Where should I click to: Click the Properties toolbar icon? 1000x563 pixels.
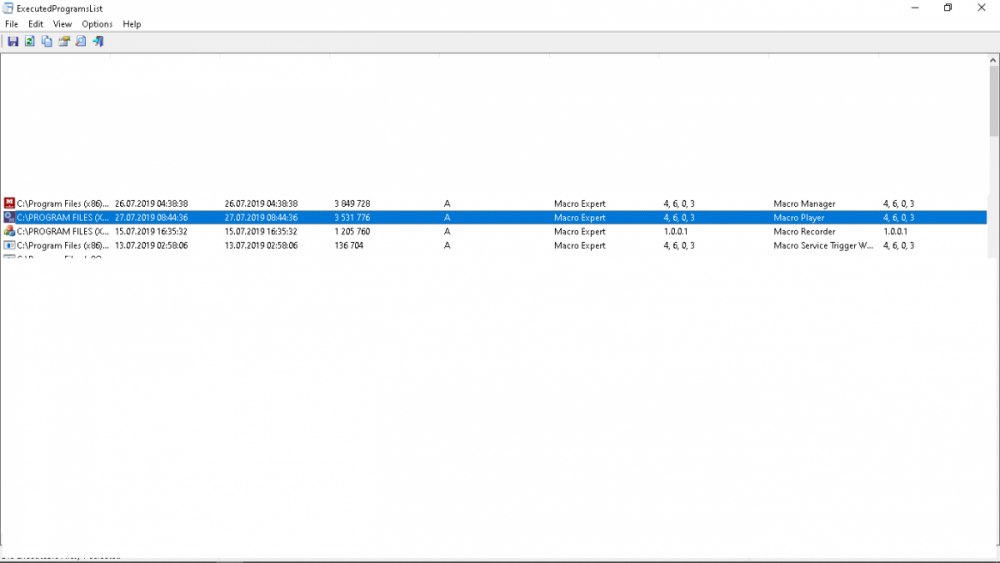point(64,42)
